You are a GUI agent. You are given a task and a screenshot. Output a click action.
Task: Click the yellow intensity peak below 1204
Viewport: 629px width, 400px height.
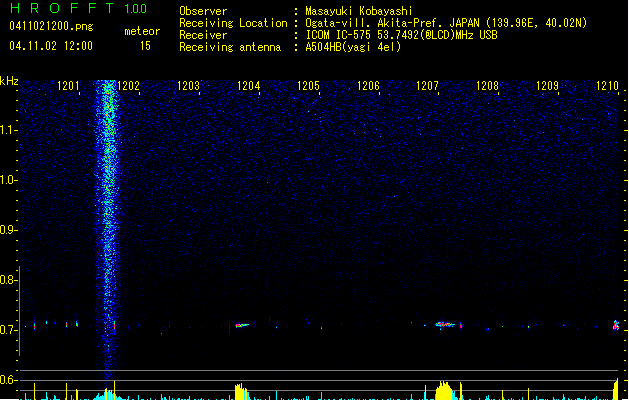(241, 392)
